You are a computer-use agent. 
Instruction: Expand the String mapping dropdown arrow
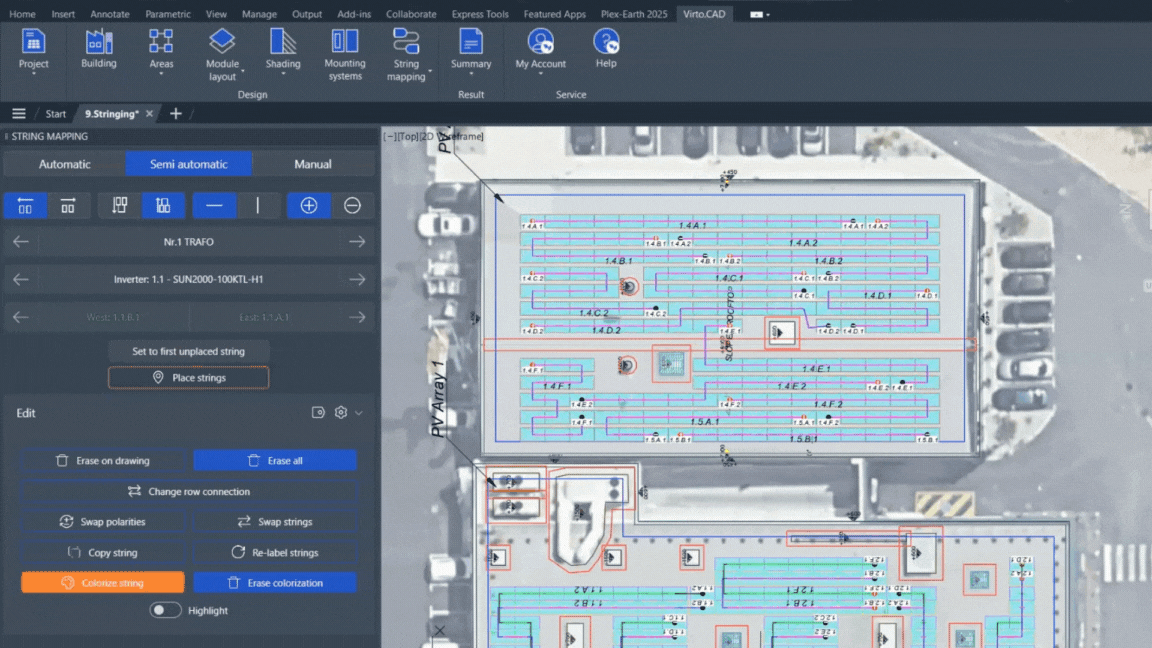pyautogui.click(x=430, y=71)
